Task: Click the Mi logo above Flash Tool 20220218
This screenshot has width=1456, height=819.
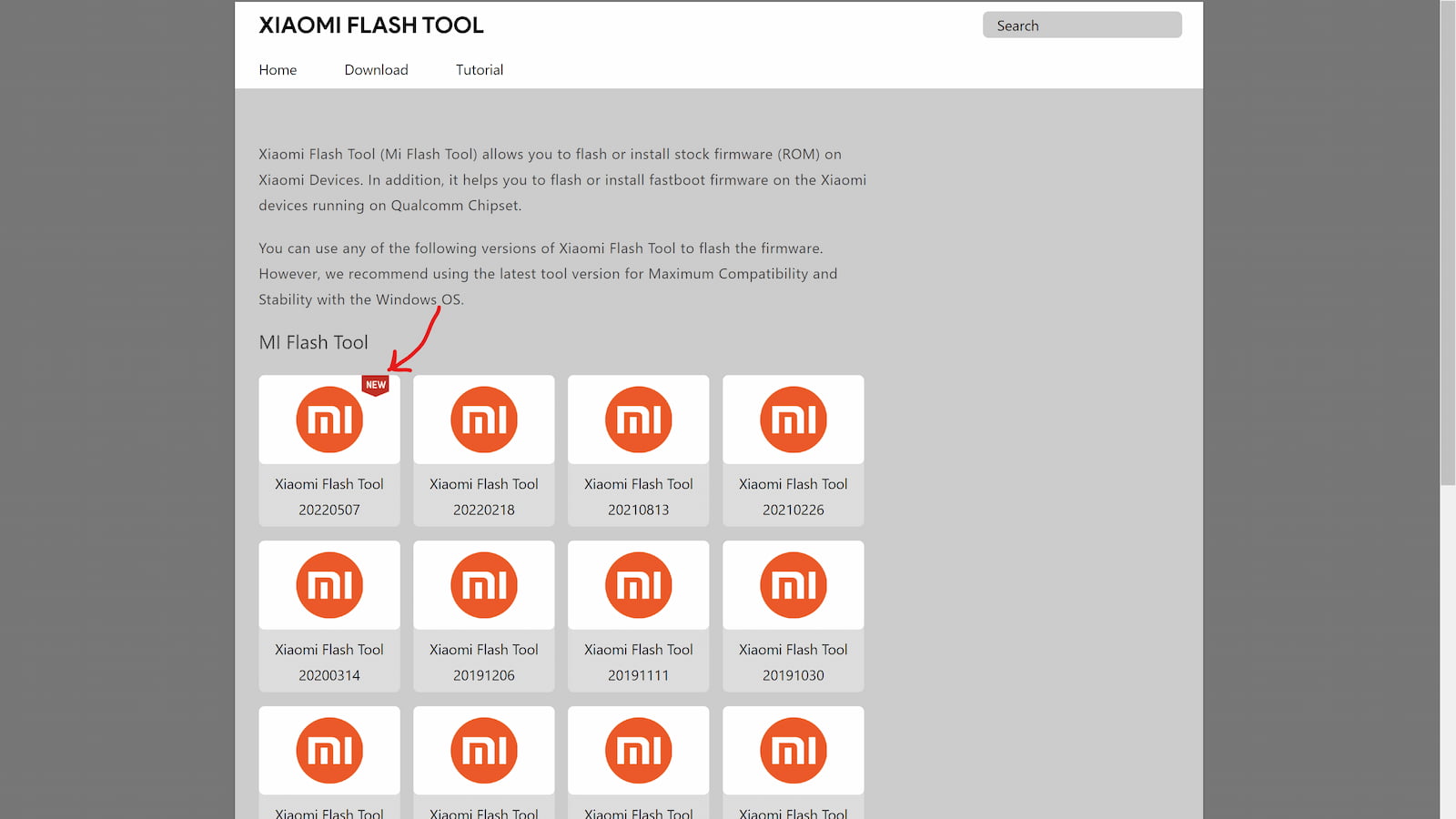Action: [x=484, y=420]
